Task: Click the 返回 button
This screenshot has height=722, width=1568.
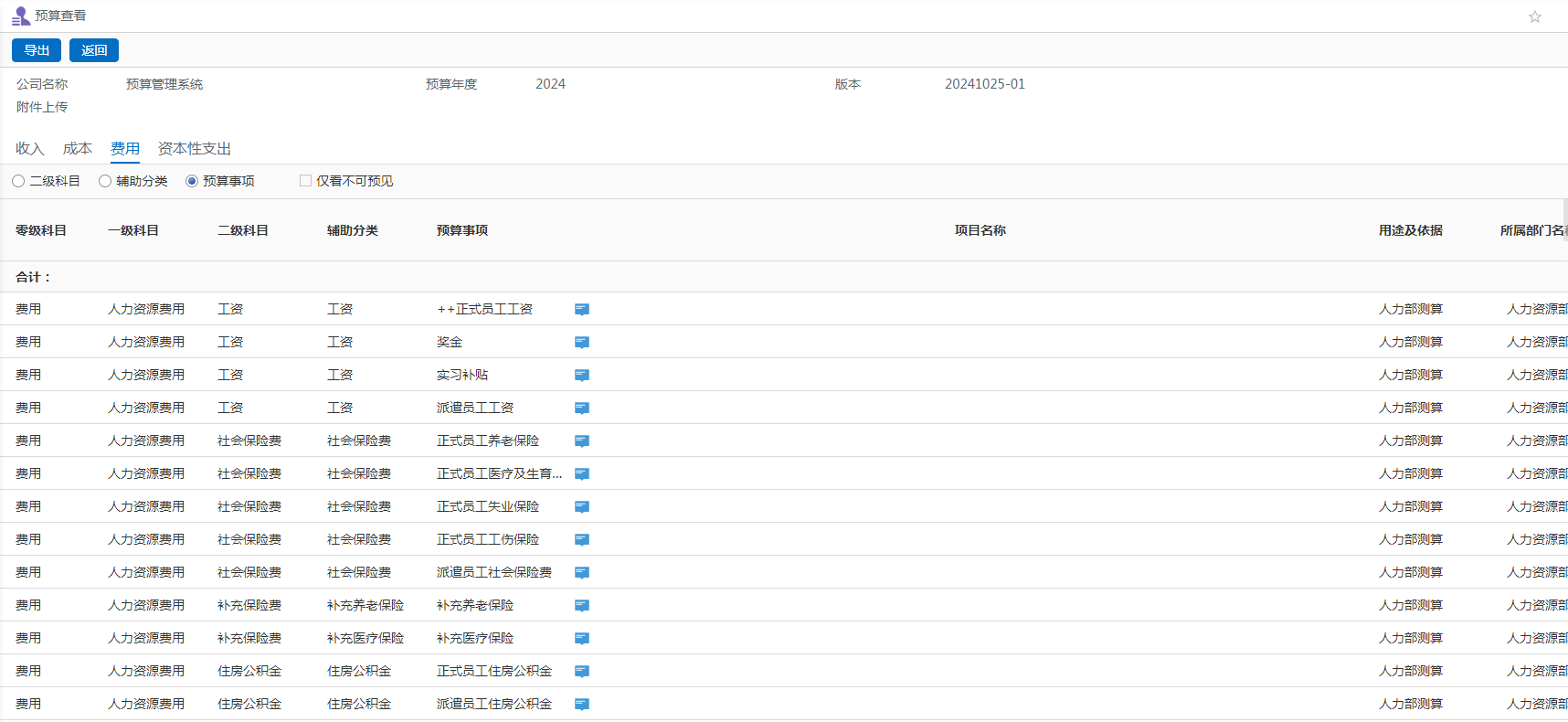Action: [x=94, y=50]
